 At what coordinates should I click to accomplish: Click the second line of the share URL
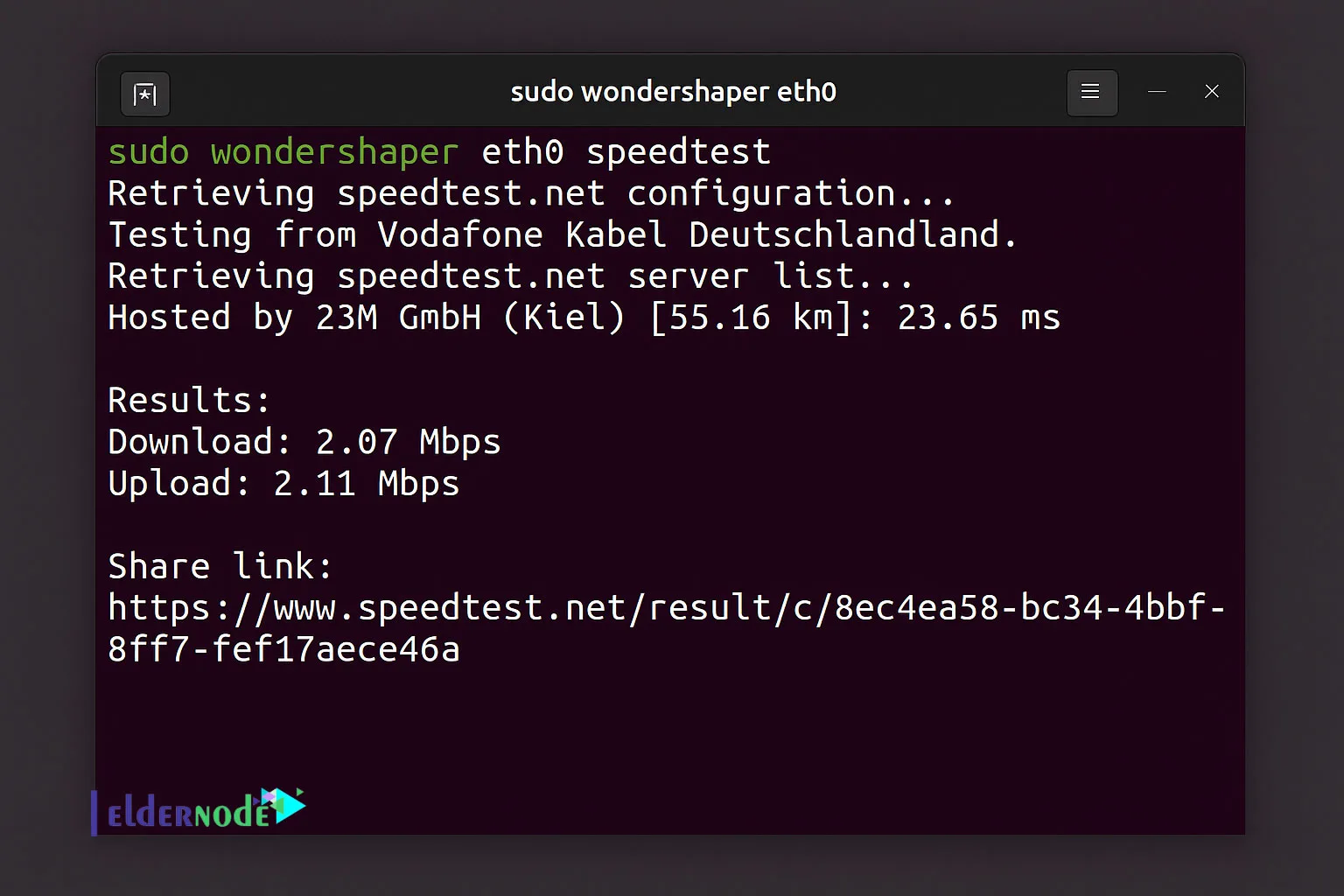283,650
